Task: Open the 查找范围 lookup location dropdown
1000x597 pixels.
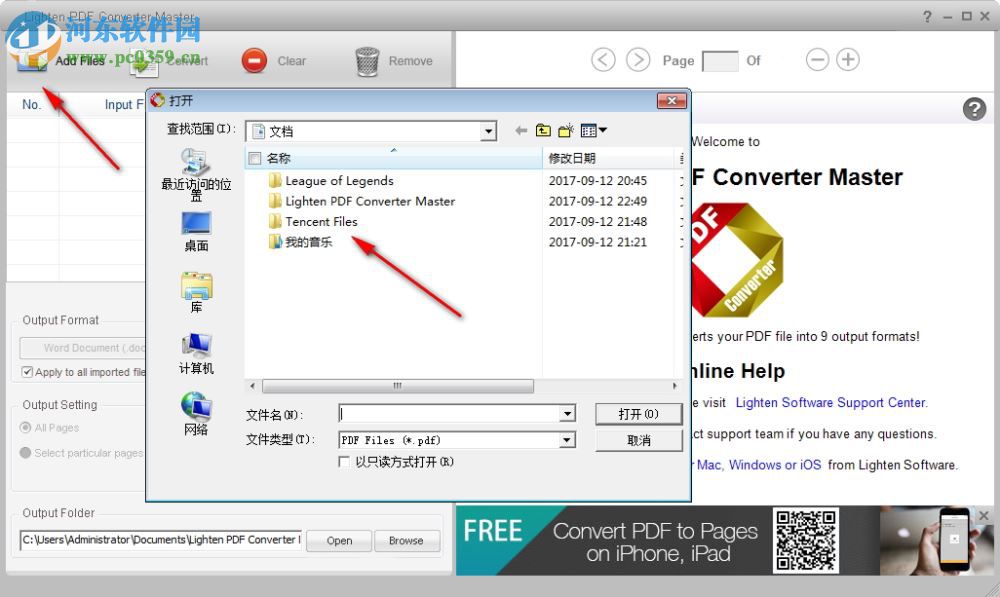Action: click(x=488, y=130)
